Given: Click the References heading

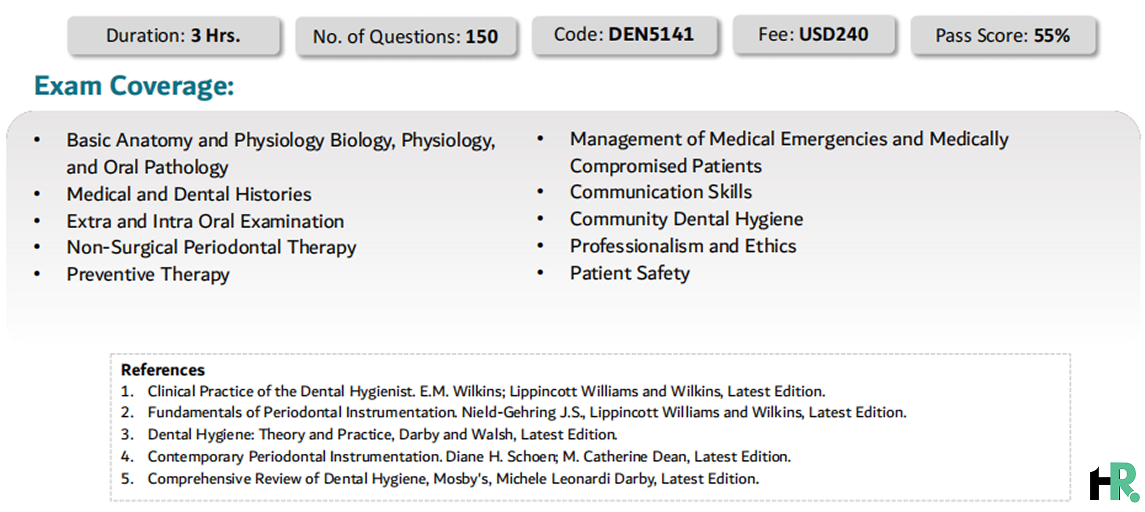Looking at the screenshot, I should 163,370.
